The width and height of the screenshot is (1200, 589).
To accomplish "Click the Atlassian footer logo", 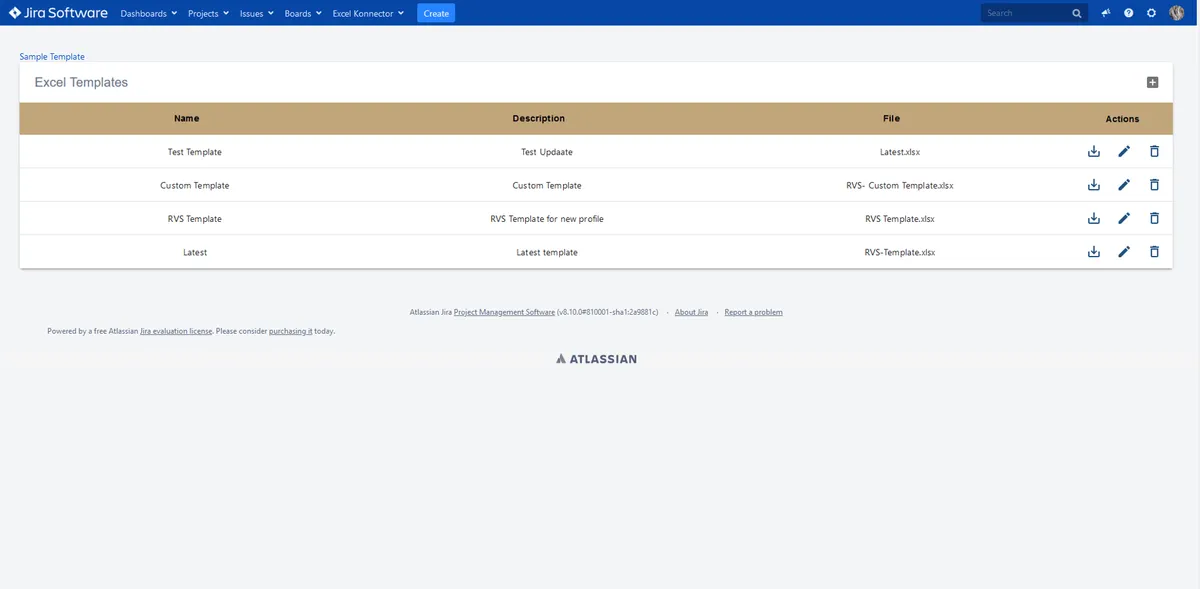I will pos(596,358).
